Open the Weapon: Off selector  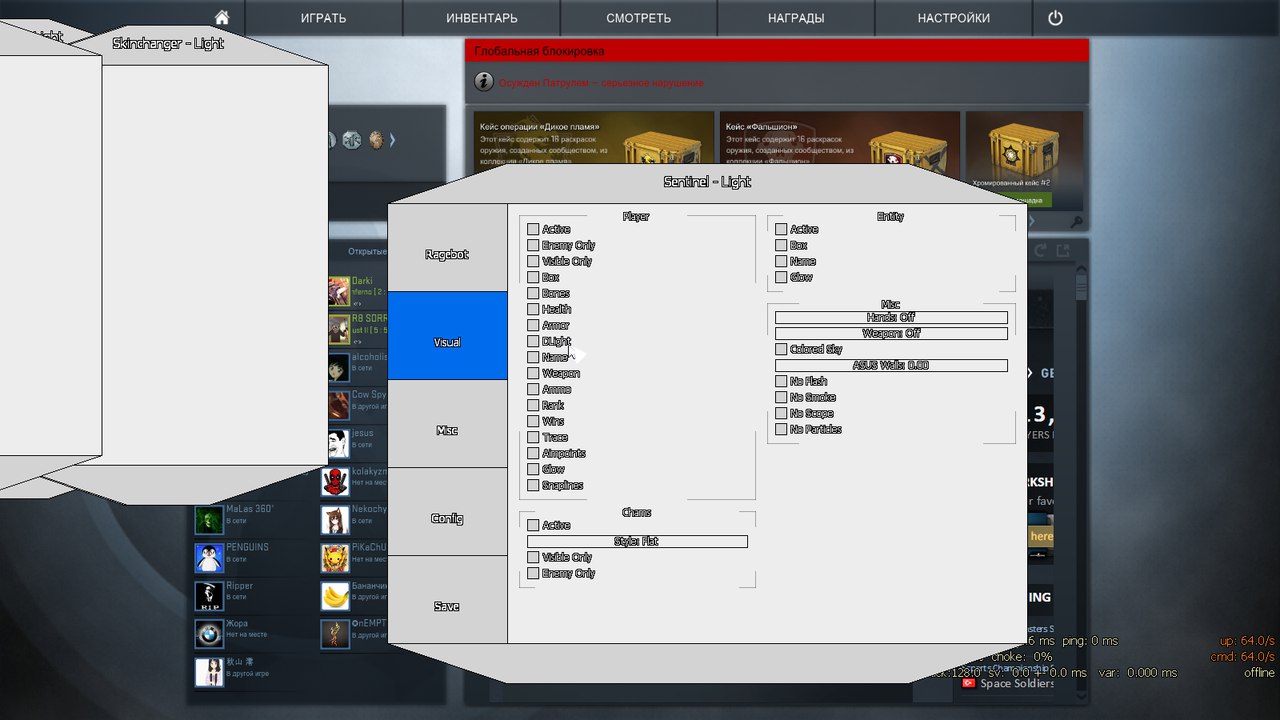coord(891,333)
